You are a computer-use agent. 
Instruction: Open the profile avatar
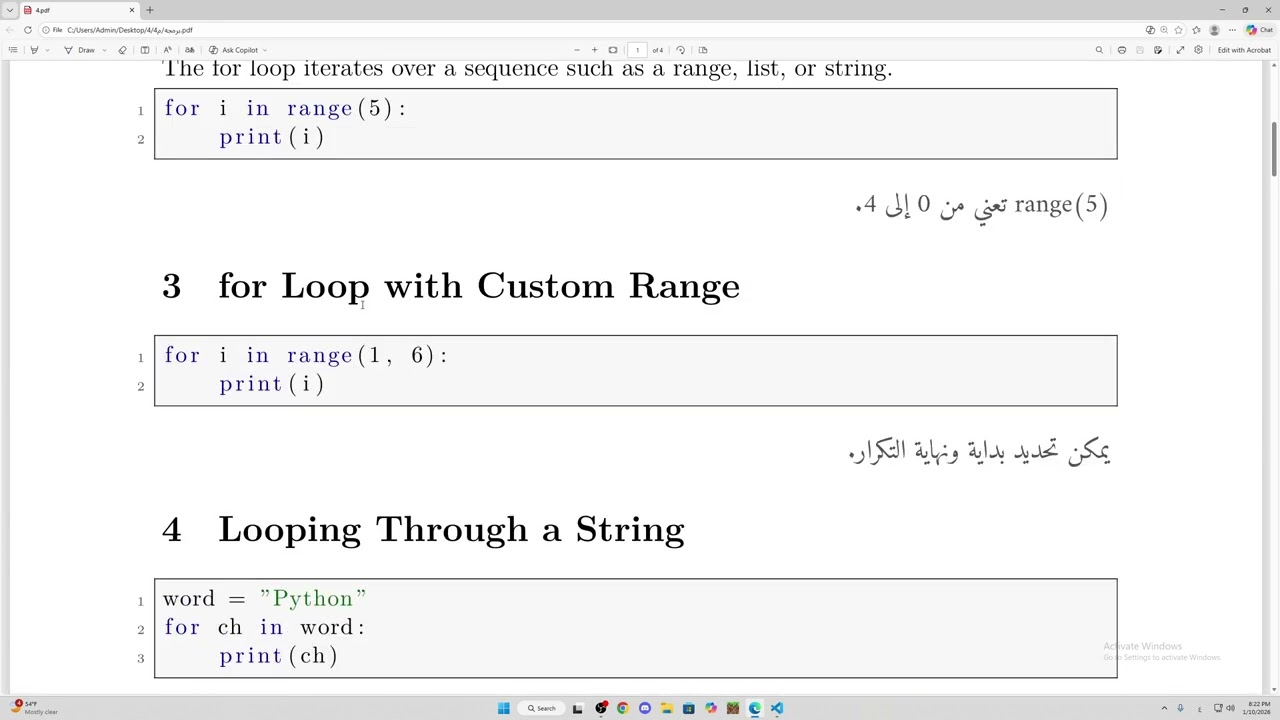click(1214, 30)
